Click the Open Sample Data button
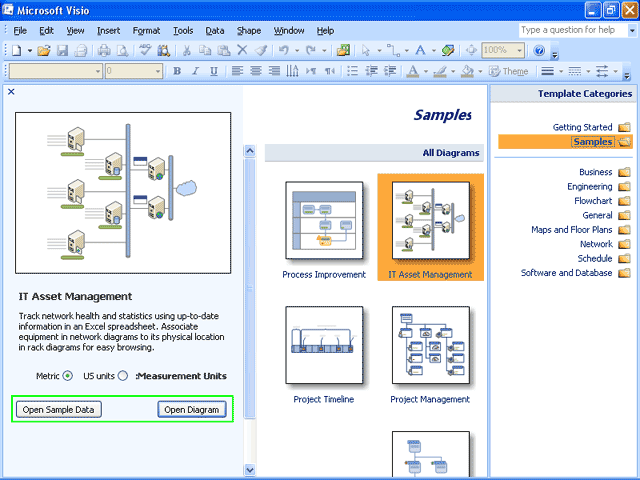 click(59, 409)
